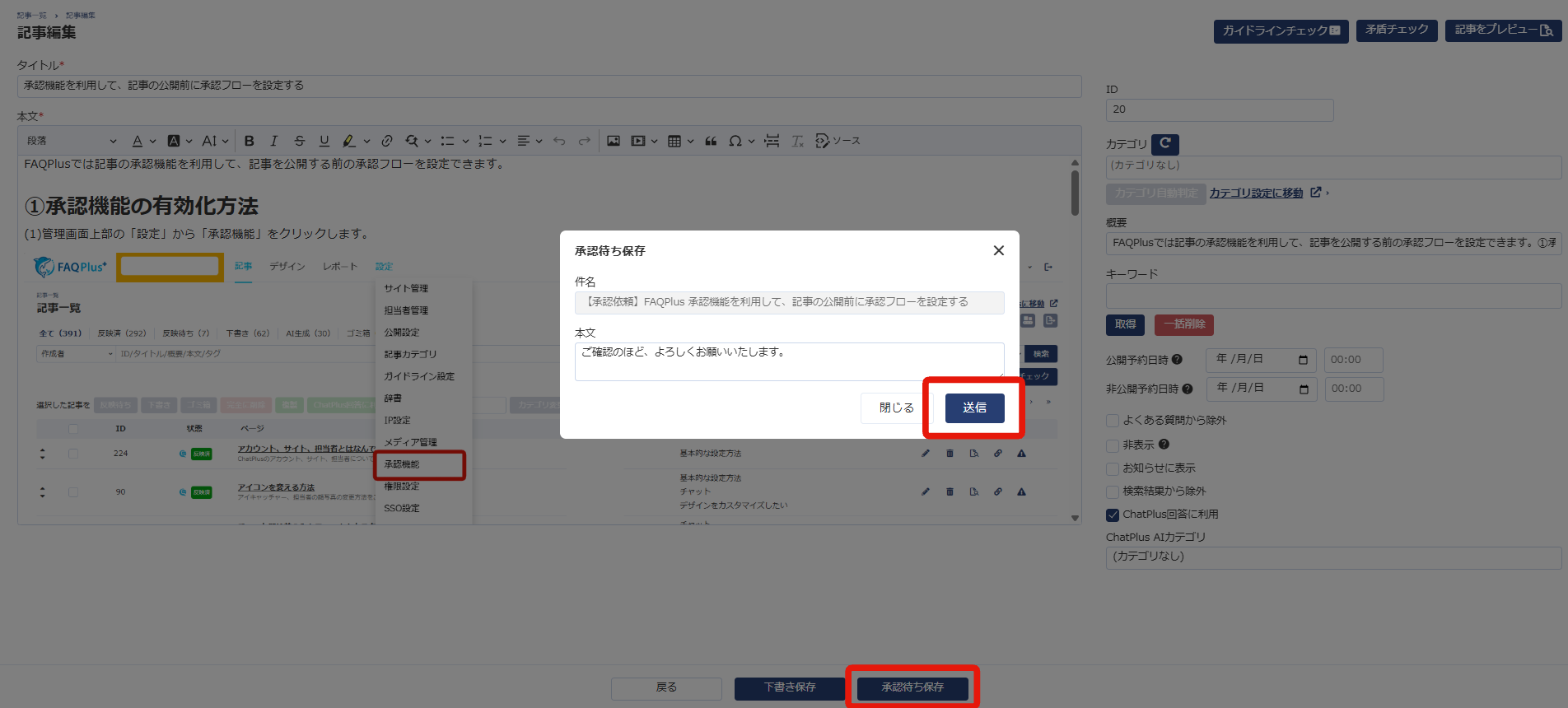This screenshot has height=708, width=1568.
Task: Click the category refresh icon
Action: [1164, 144]
